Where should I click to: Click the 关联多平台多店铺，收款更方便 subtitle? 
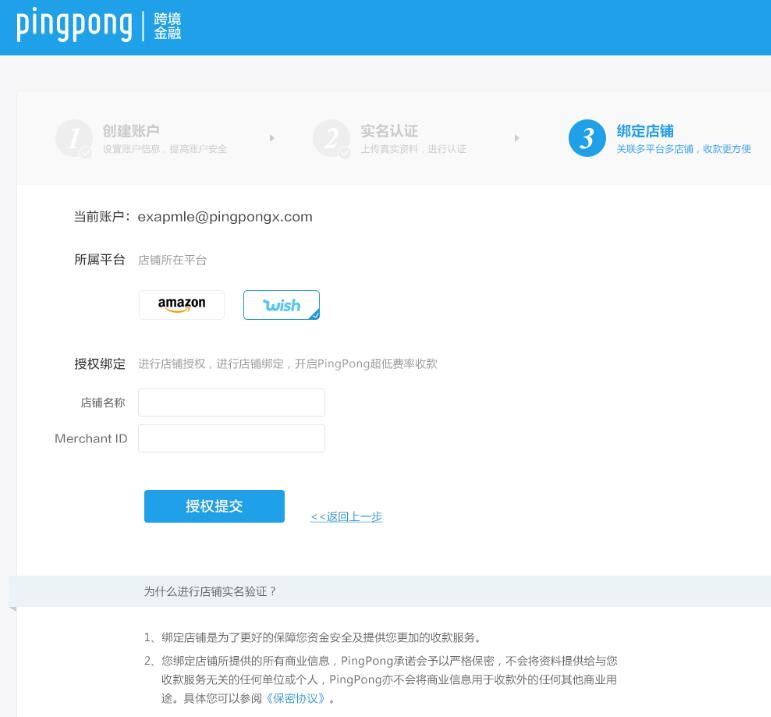point(684,149)
